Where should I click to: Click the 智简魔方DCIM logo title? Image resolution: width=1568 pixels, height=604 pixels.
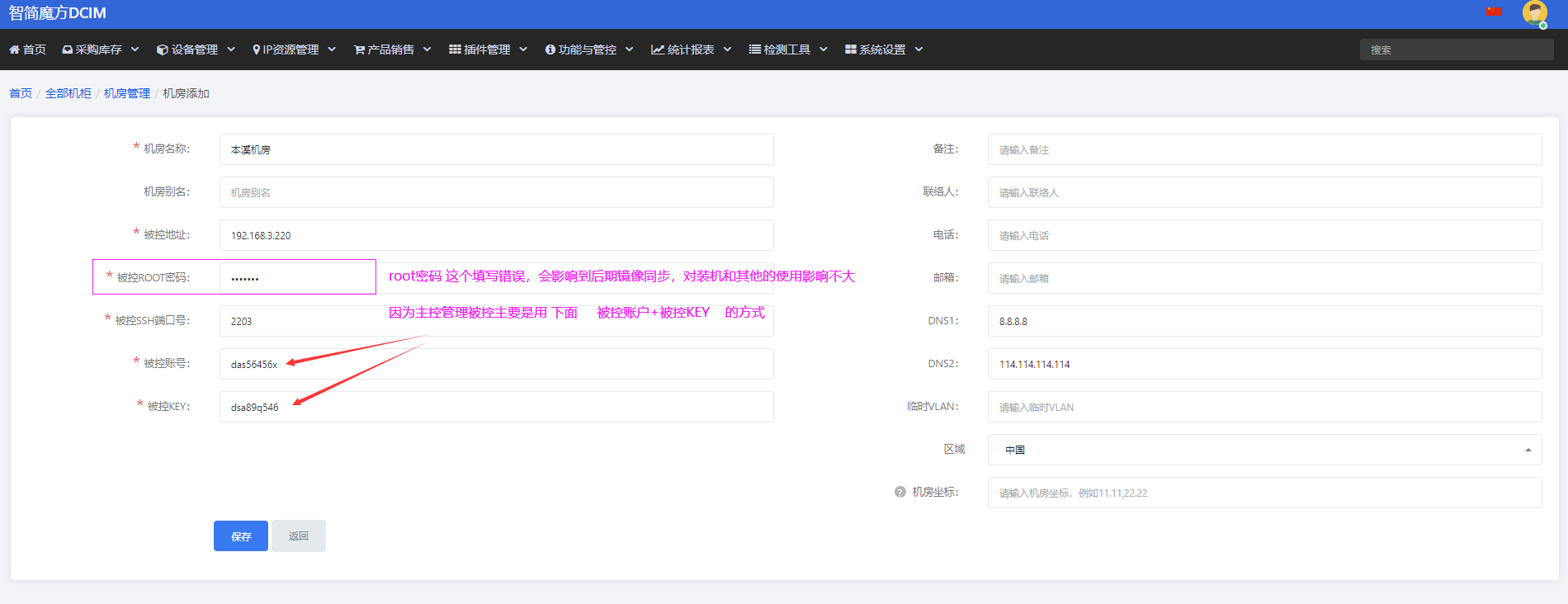click(x=58, y=13)
